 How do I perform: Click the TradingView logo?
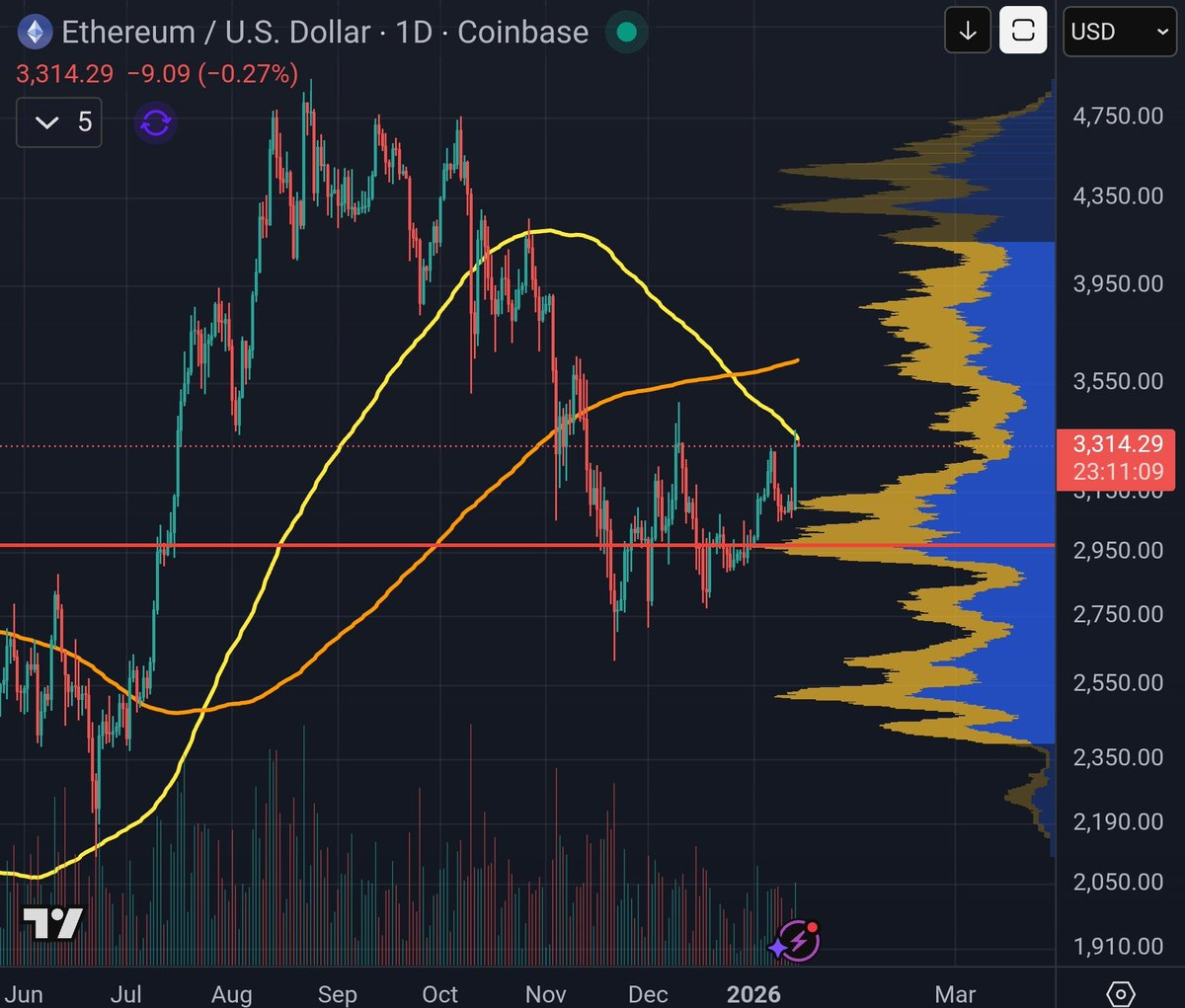click(x=53, y=924)
